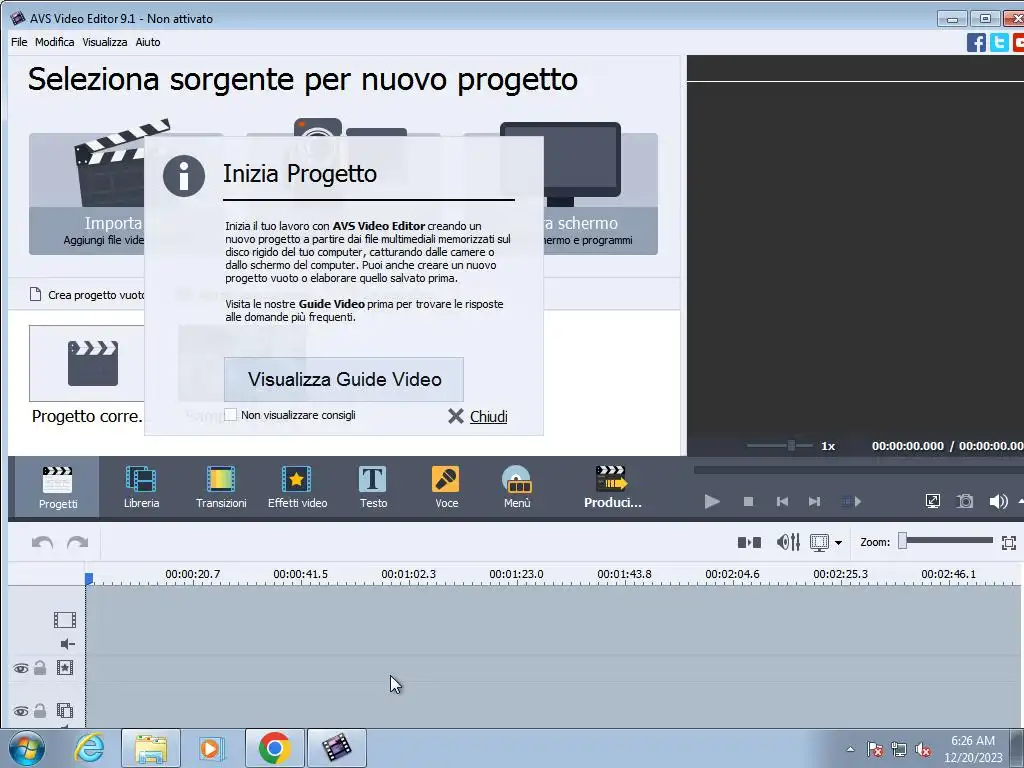Click the undo arrow icon

[42, 543]
